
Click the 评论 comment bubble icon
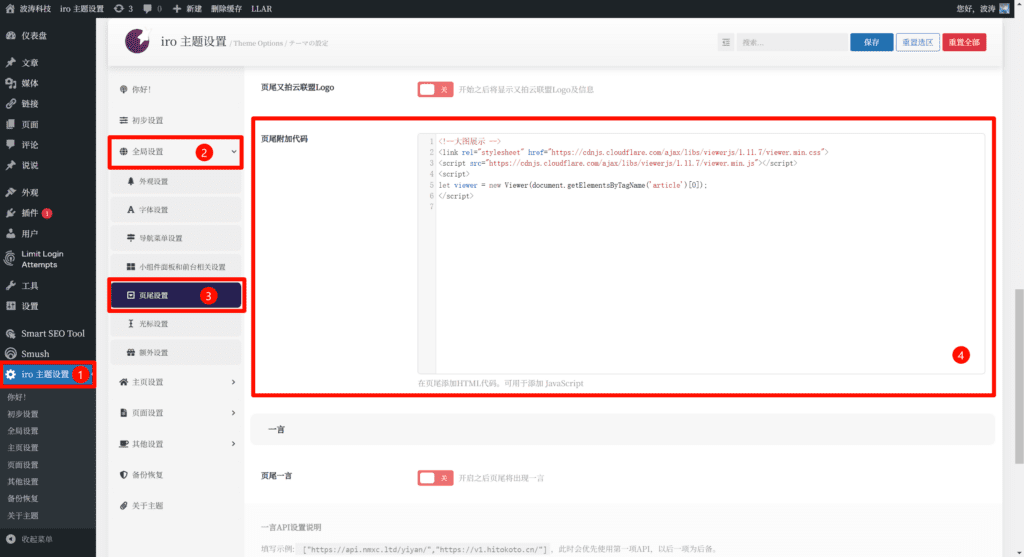click(x=10, y=144)
